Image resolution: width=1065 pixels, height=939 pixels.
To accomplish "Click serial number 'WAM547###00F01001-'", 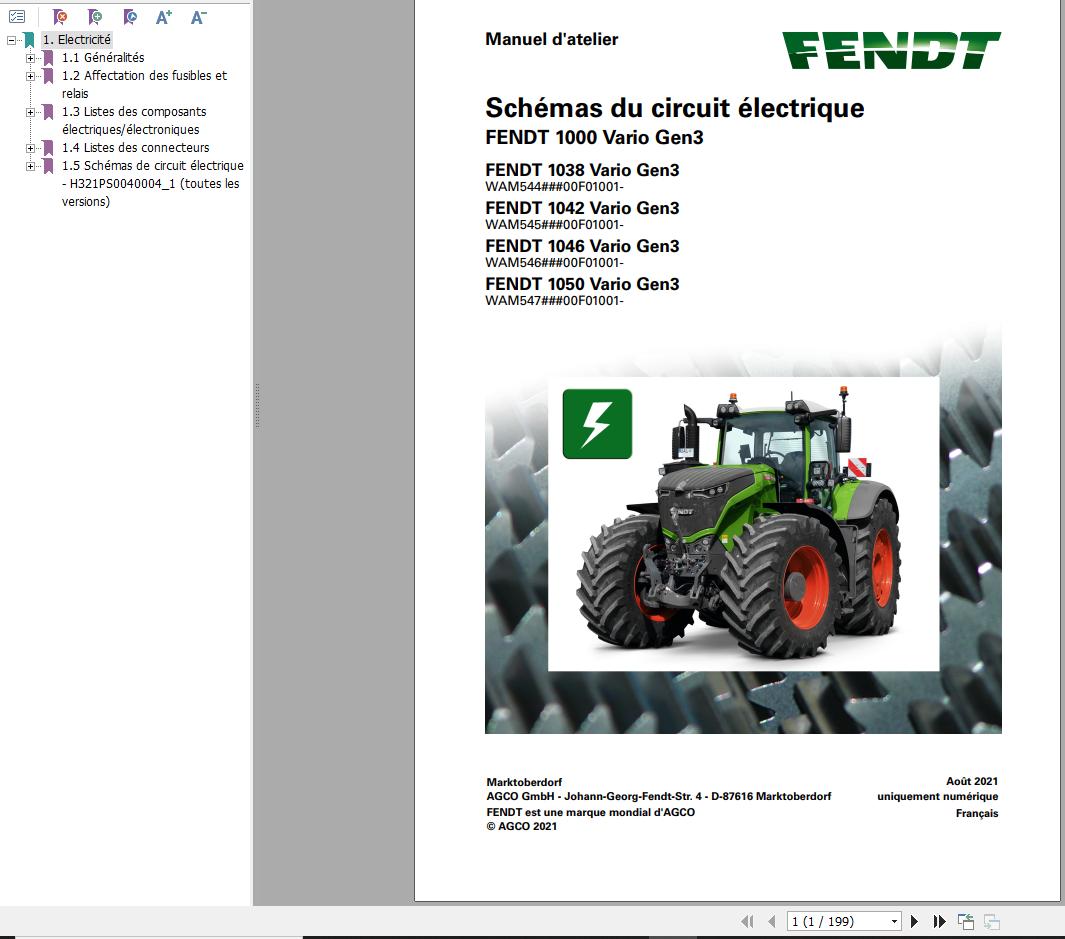I will [554, 301].
